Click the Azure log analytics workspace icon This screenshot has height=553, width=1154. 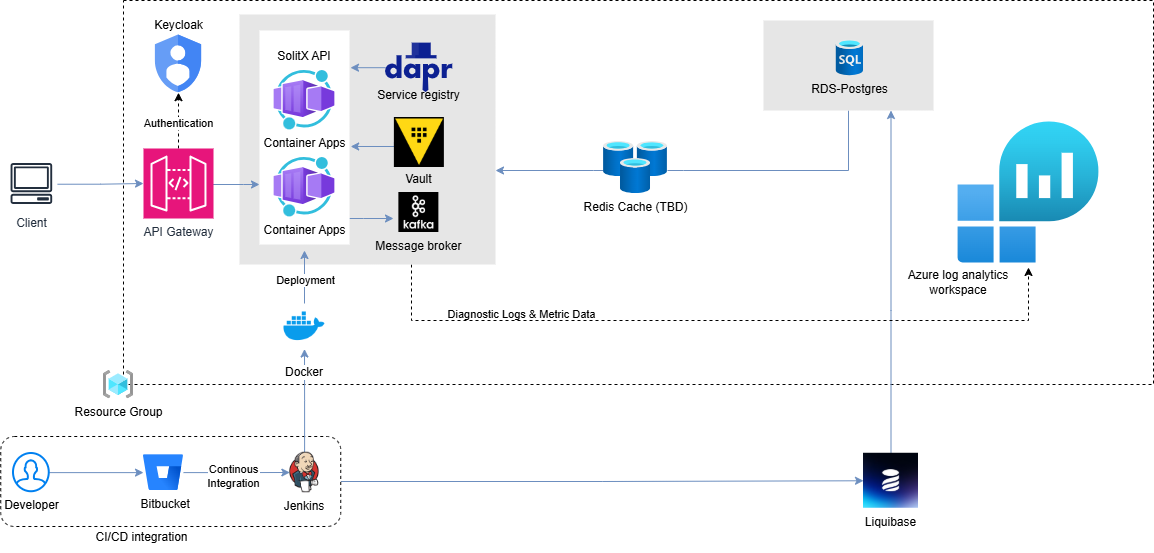(1027, 191)
